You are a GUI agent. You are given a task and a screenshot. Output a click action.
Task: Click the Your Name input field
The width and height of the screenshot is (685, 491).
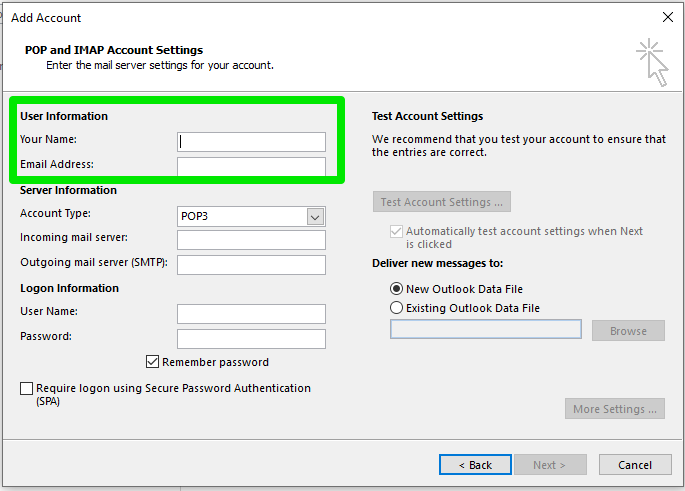click(x=251, y=142)
